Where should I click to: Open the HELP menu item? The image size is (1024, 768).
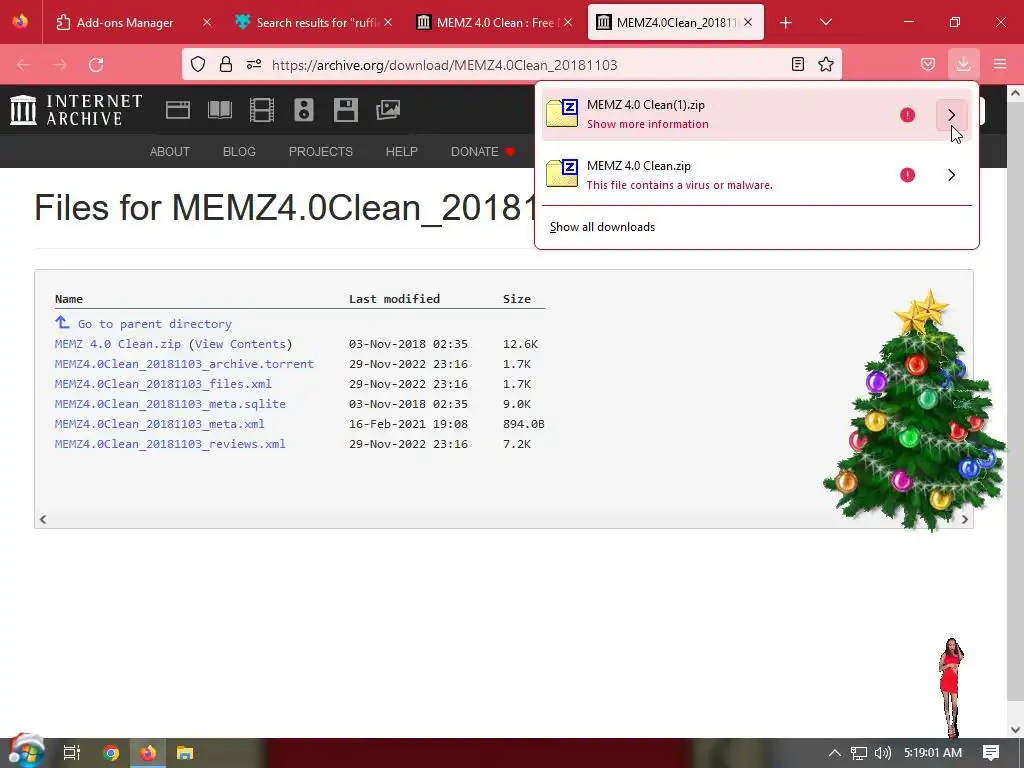coord(401,152)
